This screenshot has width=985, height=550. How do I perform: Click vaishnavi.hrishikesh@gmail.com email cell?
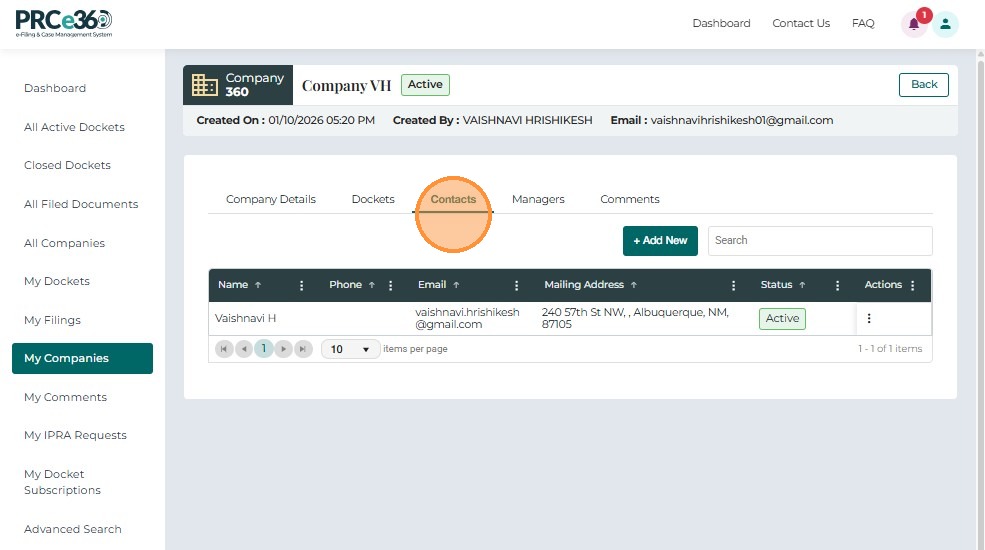pos(467,318)
